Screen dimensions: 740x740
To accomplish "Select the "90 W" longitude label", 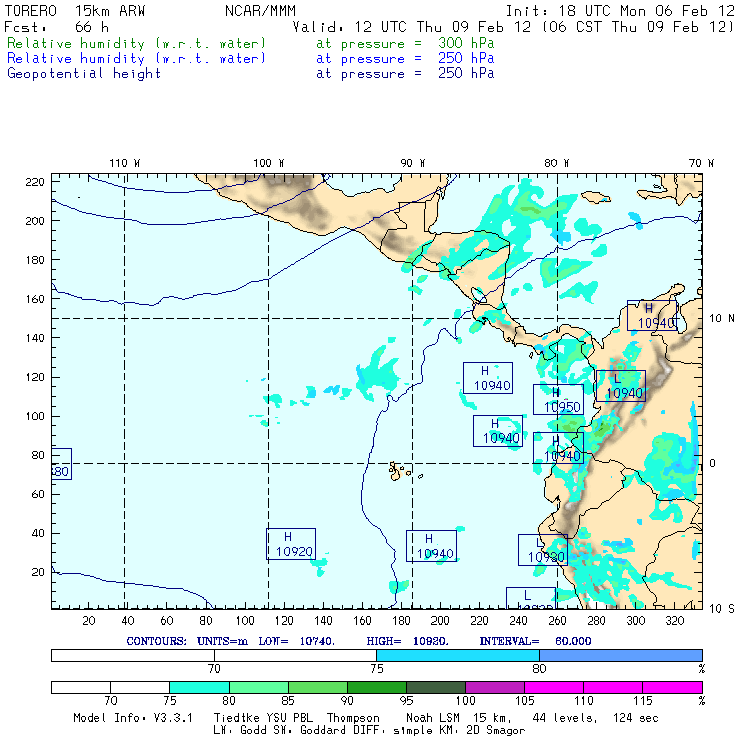I will point(412,163).
